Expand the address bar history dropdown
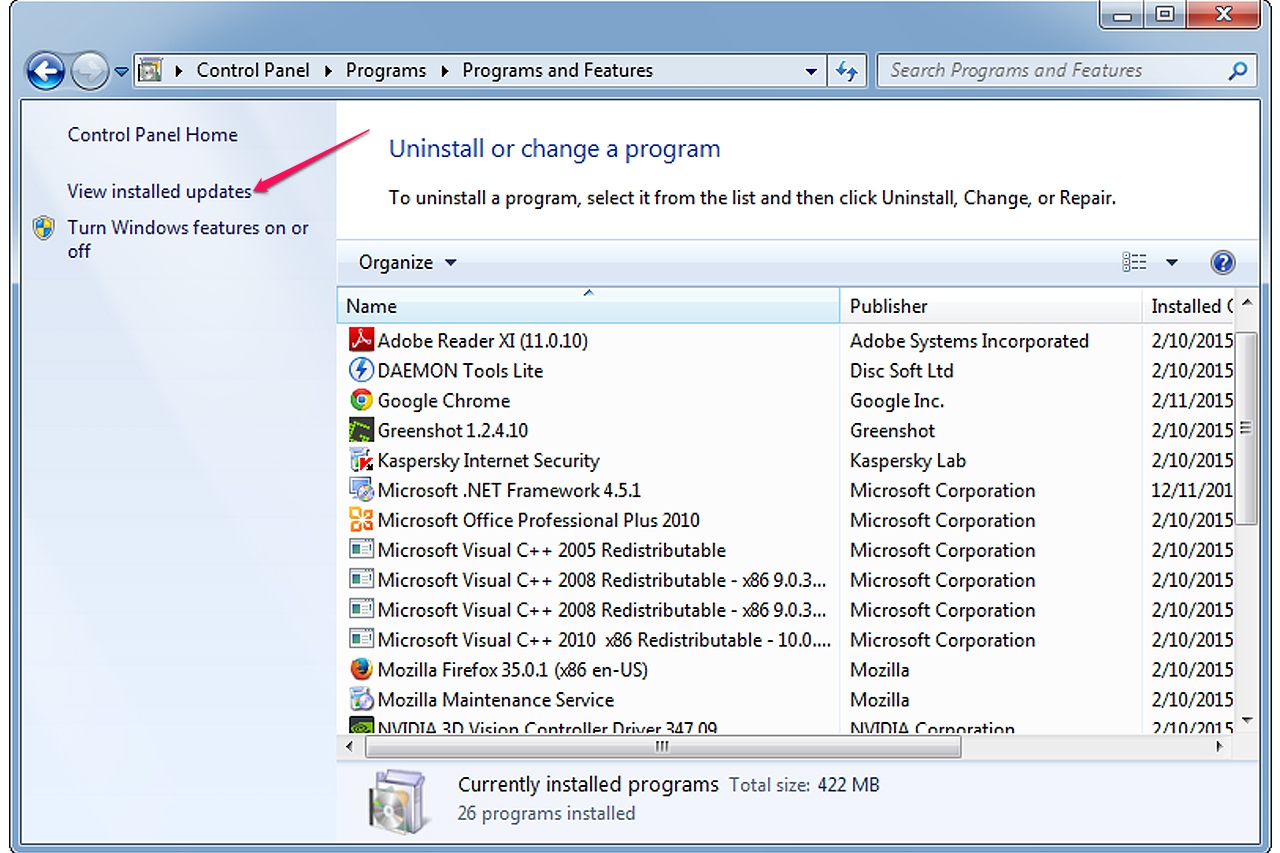Screen dimensions: 1280x853 pyautogui.click(x=811, y=71)
